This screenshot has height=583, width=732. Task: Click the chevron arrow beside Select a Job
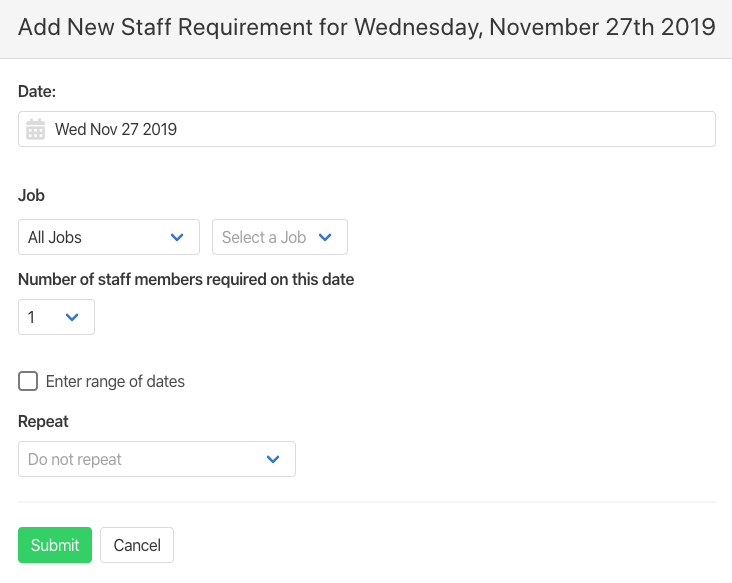pyautogui.click(x=325, y=237)
